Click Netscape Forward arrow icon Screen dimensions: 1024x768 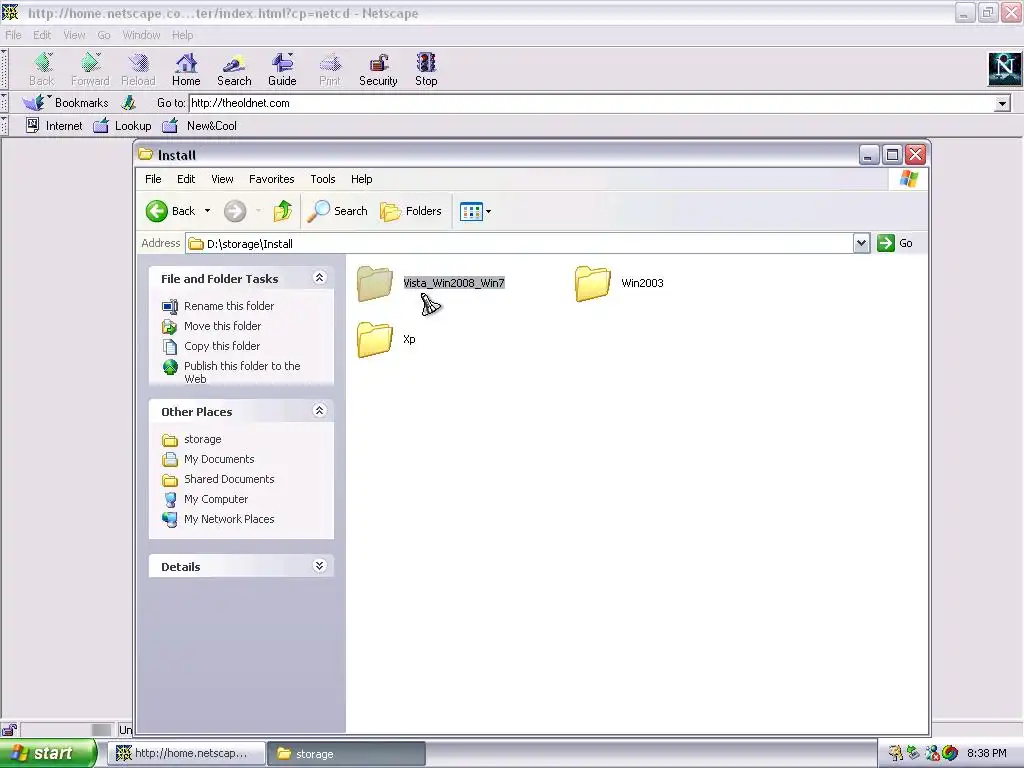tap(90, 63)
